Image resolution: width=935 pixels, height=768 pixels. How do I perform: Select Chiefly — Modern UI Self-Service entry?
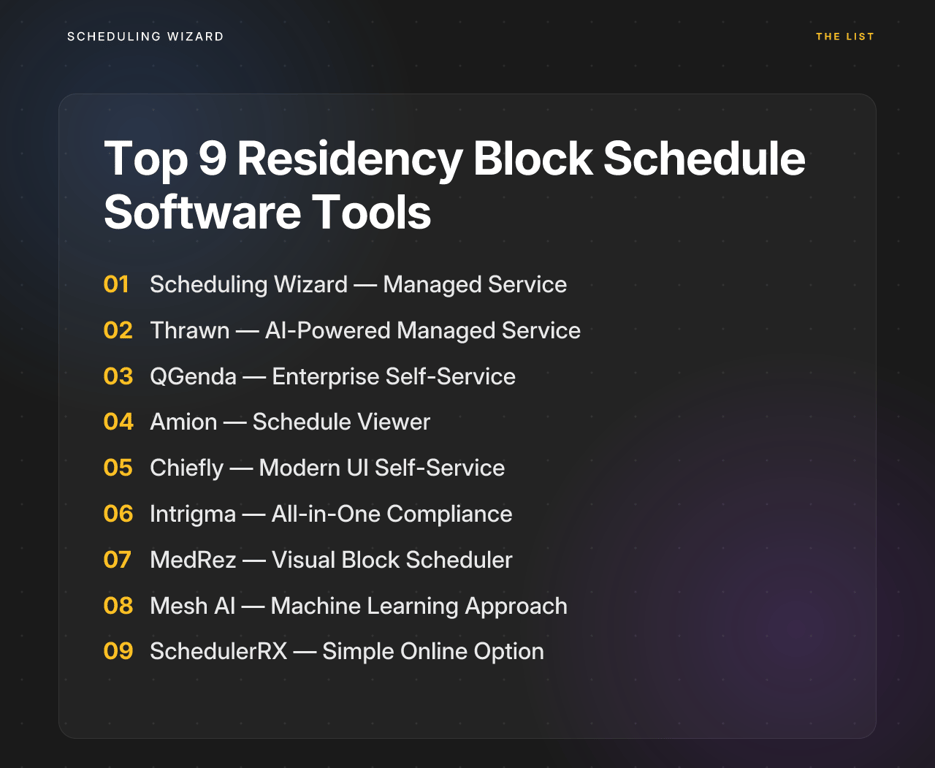click(327, 467)
